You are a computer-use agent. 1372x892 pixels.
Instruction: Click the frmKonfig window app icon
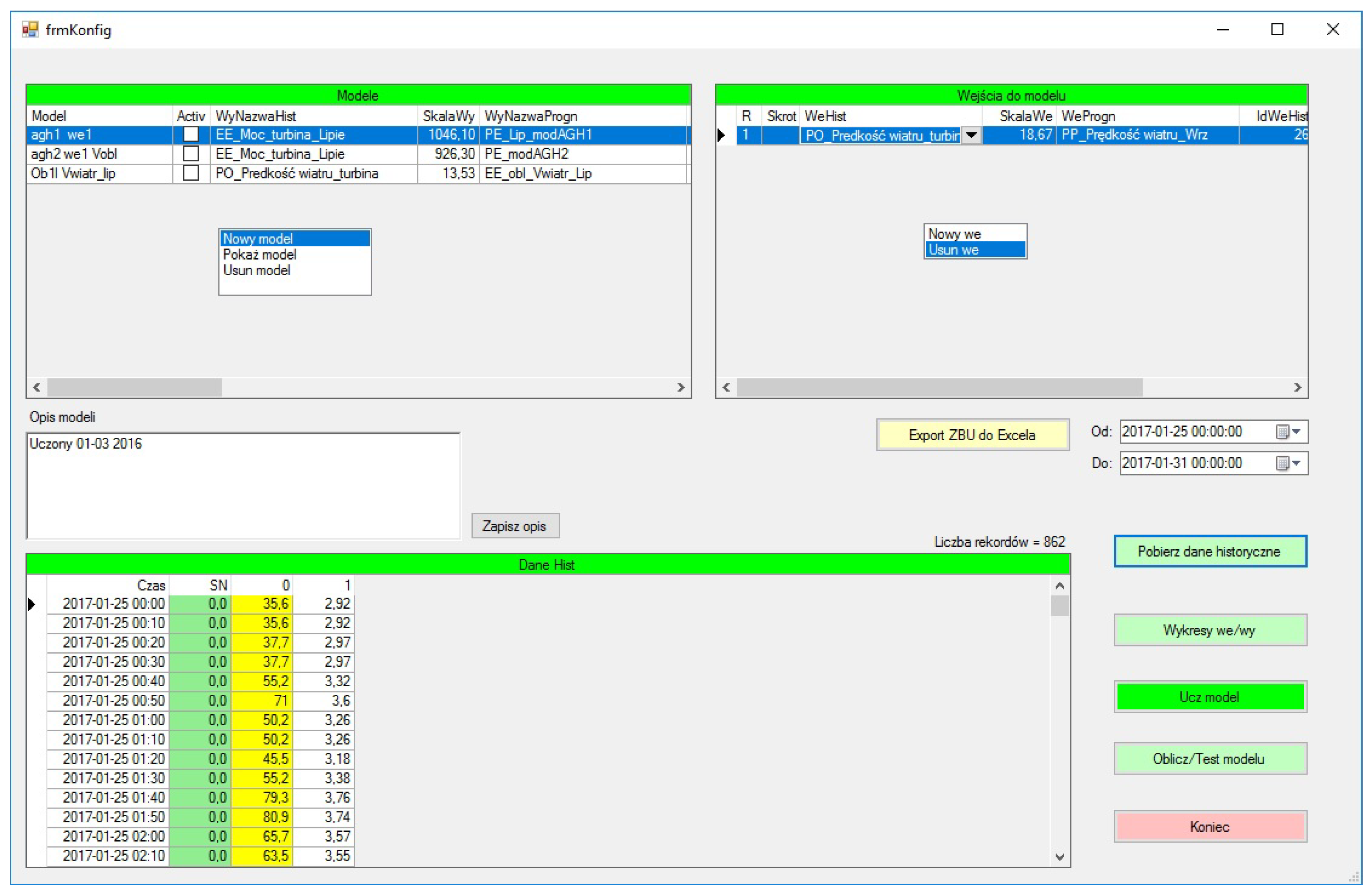coord(30,29)
